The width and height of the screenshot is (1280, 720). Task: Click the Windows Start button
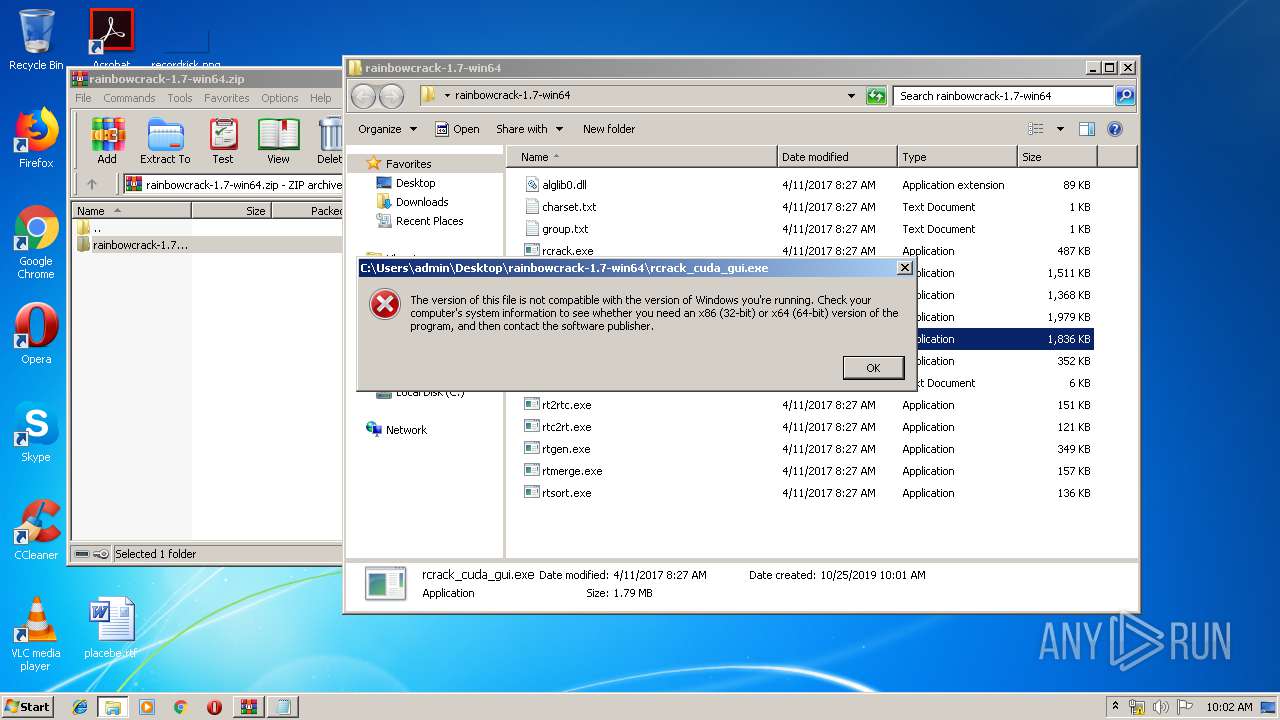coord(27,706)
